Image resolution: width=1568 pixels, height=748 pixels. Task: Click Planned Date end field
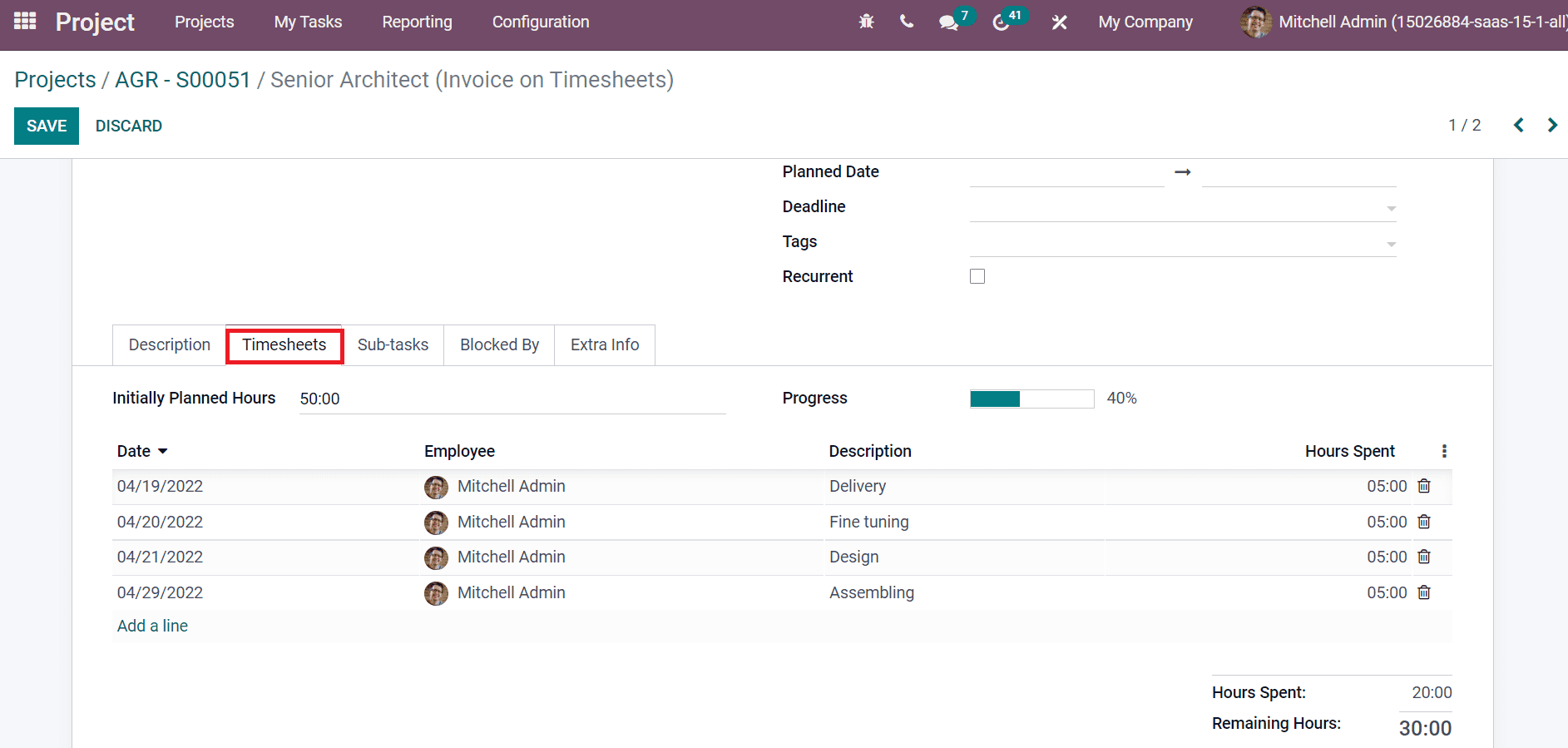tap(1299, 172)
